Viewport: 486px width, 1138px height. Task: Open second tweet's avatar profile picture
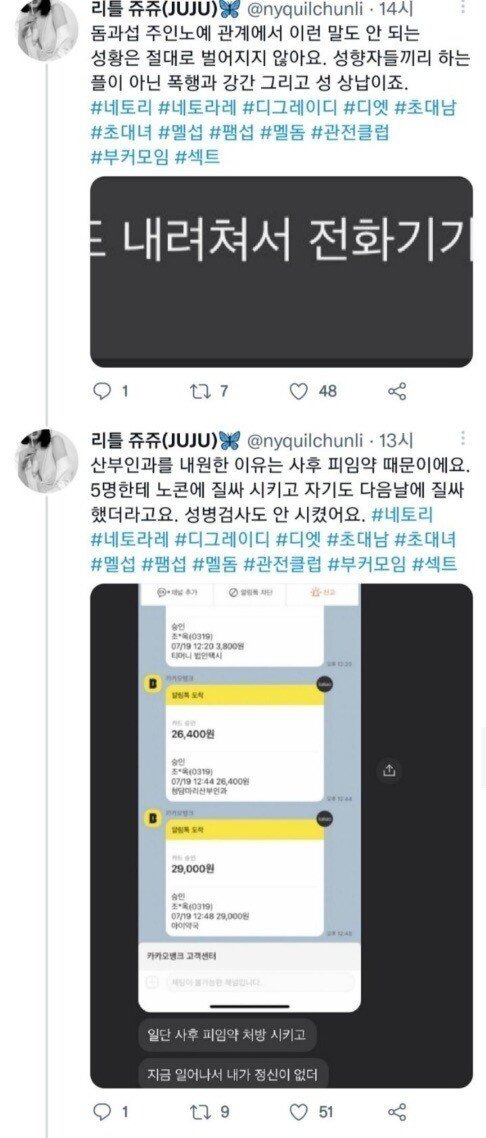[x=47, y=460]
